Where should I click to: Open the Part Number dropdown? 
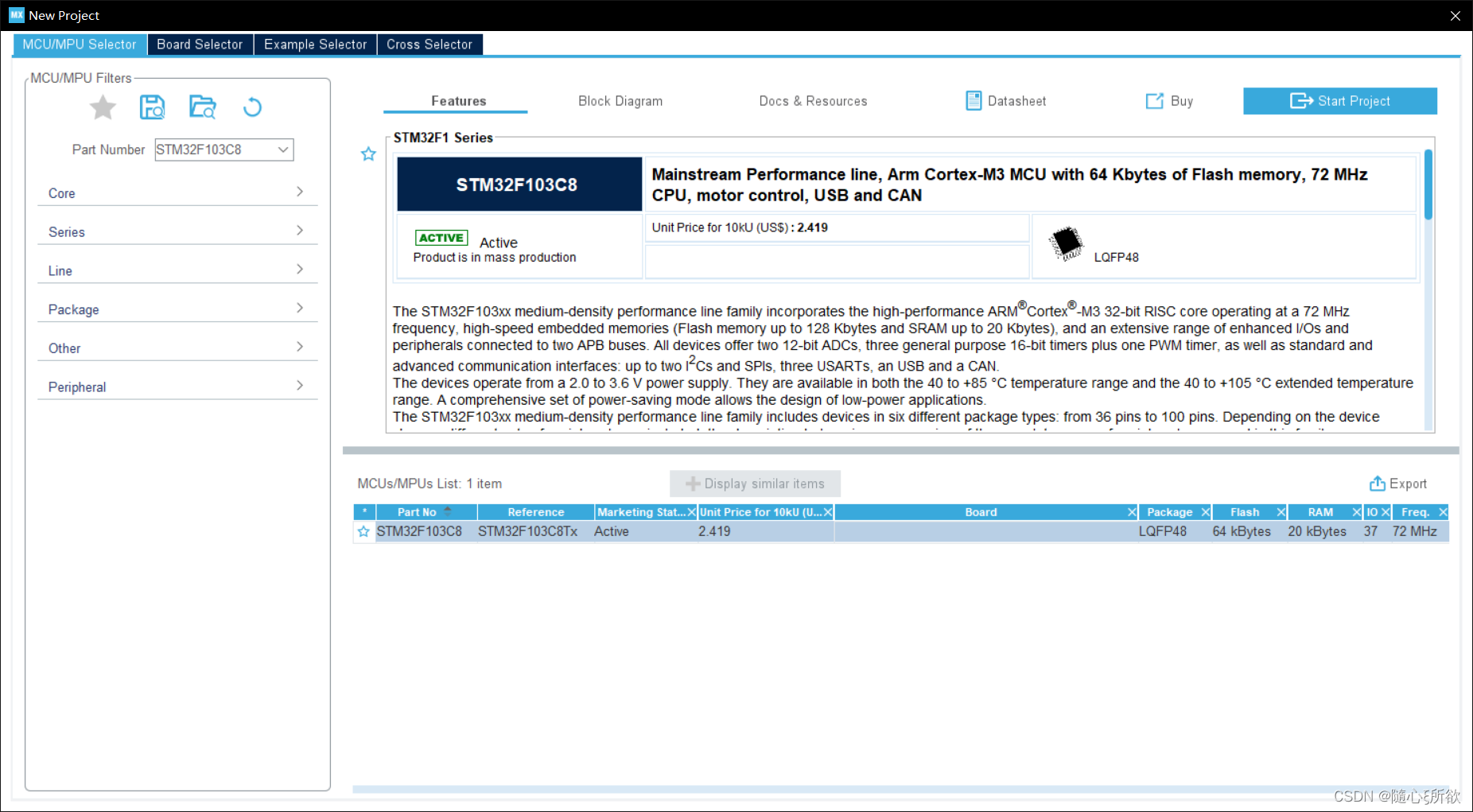(x=283, y=150)
